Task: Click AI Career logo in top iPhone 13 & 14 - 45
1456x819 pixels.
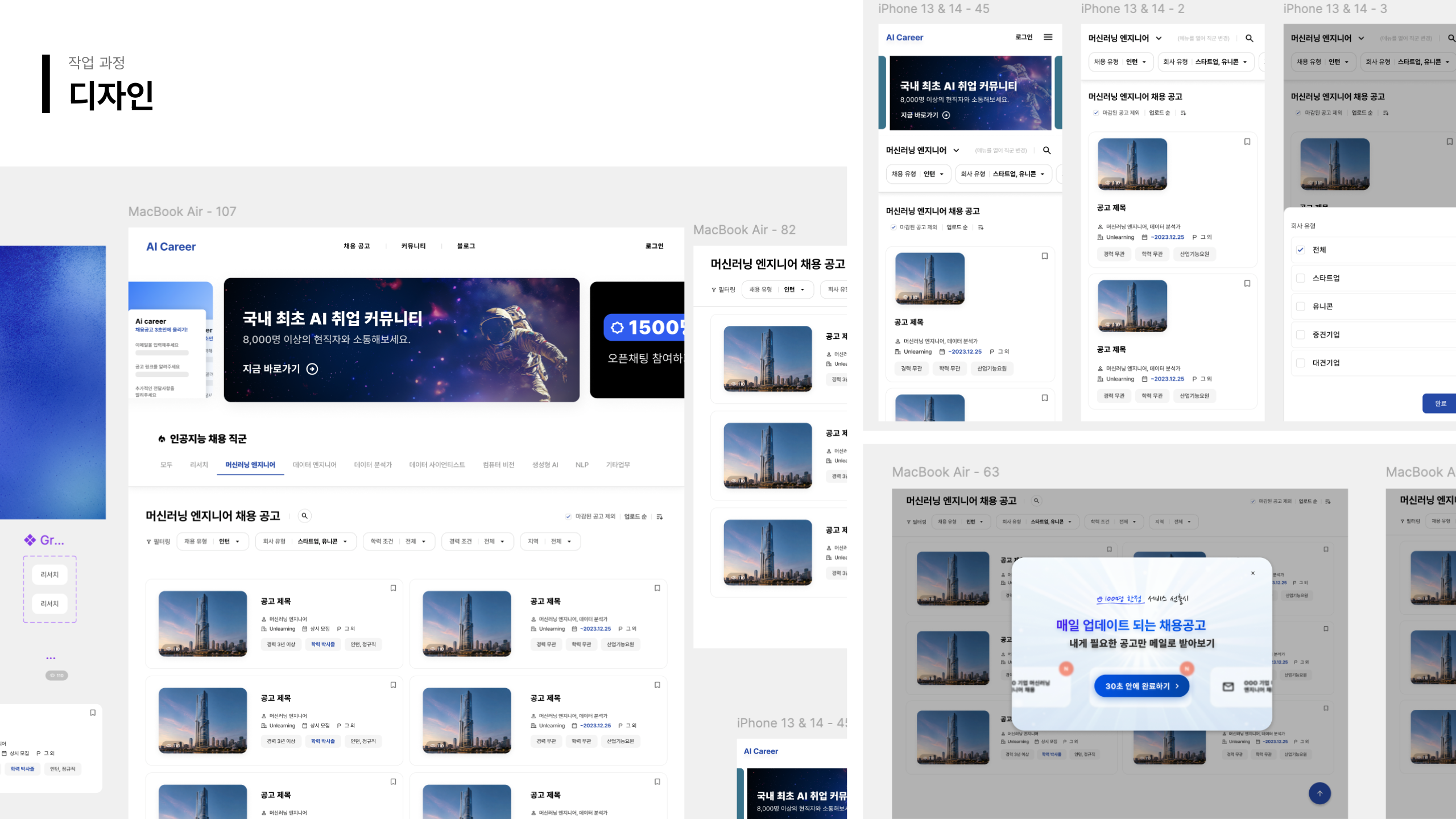Action: 904,38
